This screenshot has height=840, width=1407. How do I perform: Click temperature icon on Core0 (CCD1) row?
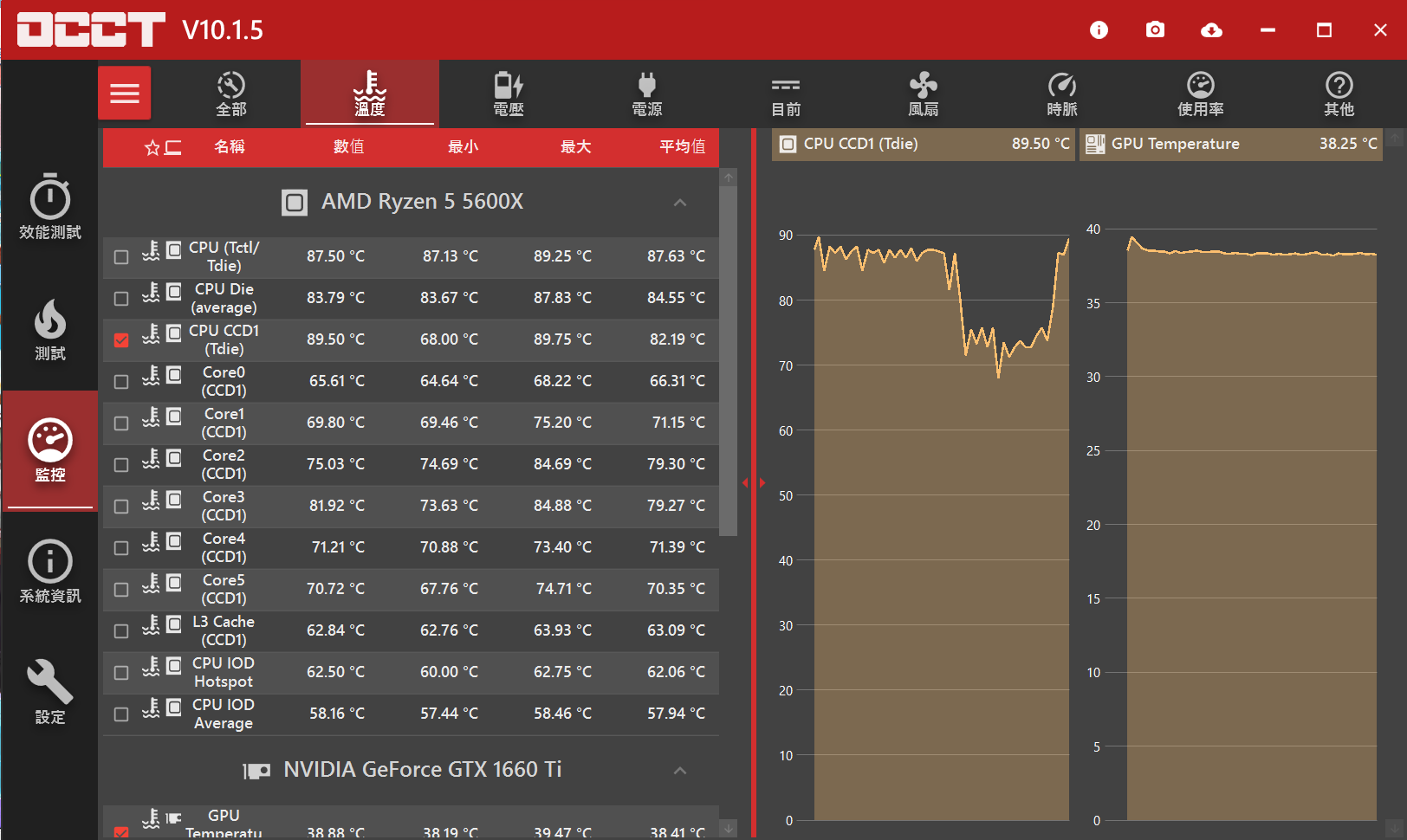coord(152,375)
